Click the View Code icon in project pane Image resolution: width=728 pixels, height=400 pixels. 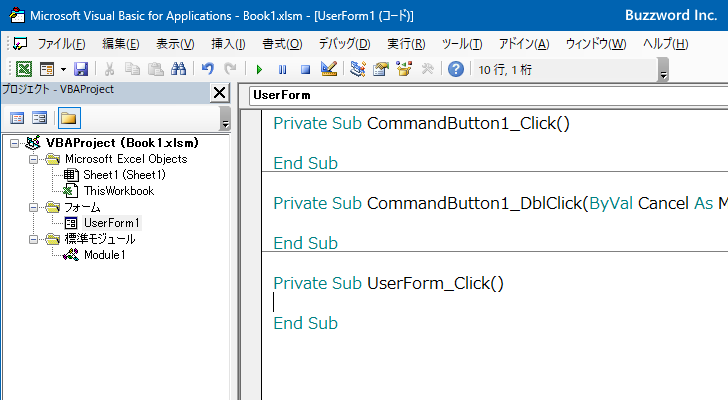[x=17, y=118]
